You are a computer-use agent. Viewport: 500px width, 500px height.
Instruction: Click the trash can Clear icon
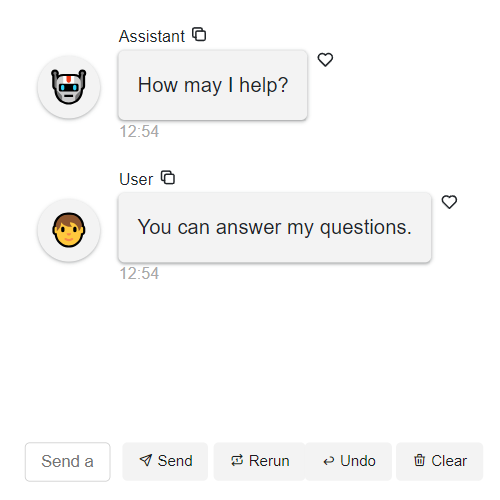(419, 460)
